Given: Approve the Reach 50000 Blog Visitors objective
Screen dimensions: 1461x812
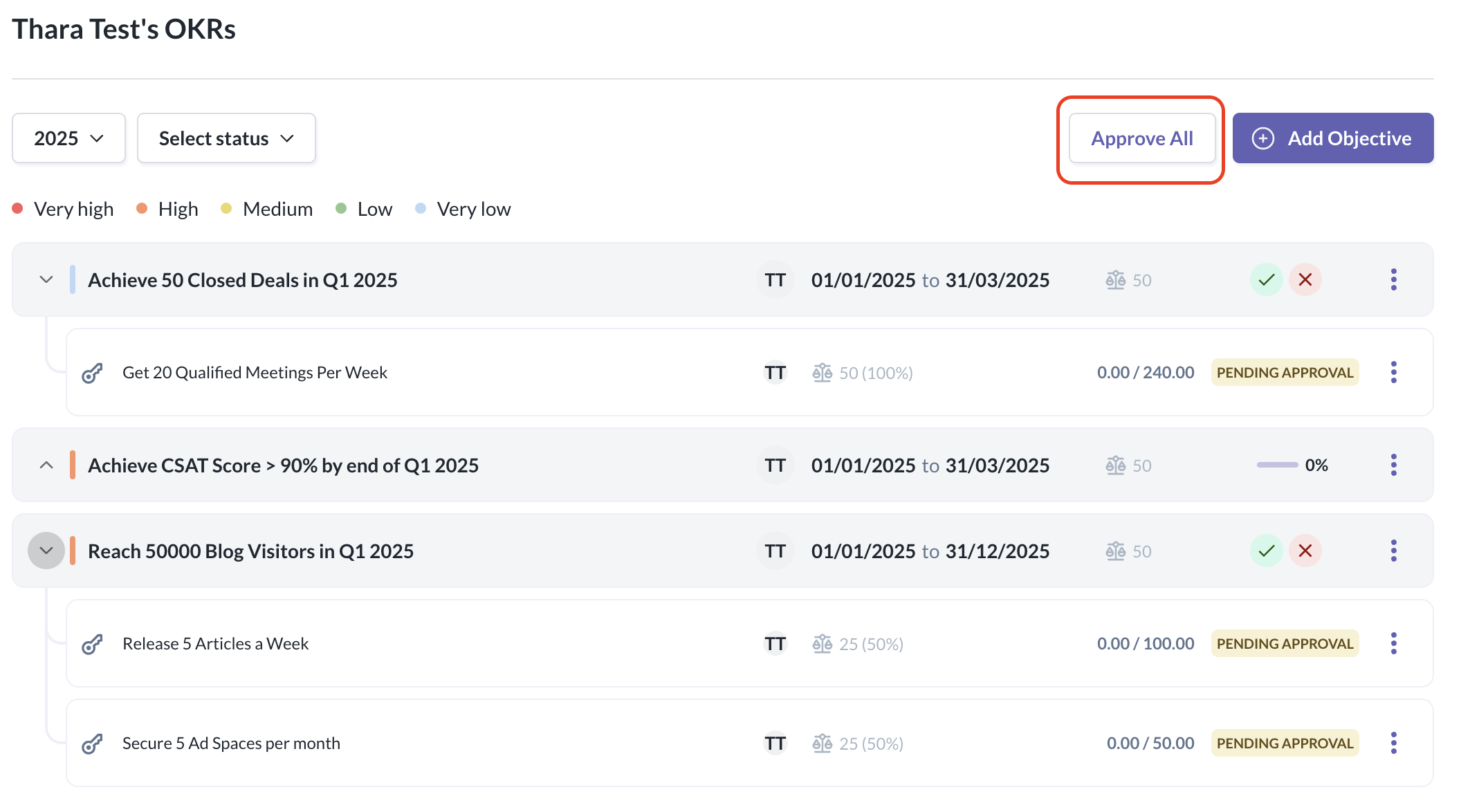Looking at the screenshot, I should pyautogui.click(x=1266, y=551).
